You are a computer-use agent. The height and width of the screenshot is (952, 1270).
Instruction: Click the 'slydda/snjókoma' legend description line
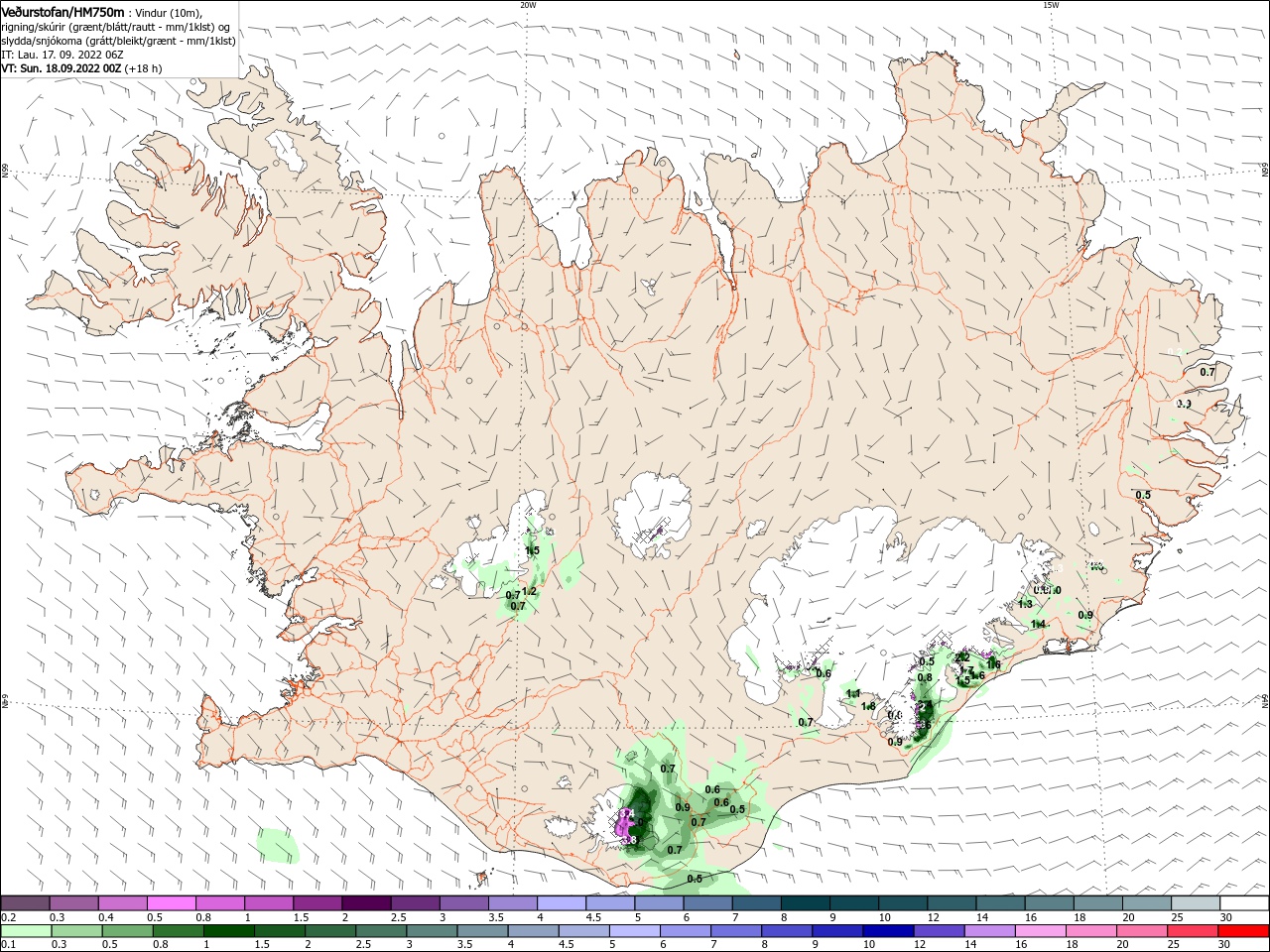pyautogui.click(x=118, y=41)
